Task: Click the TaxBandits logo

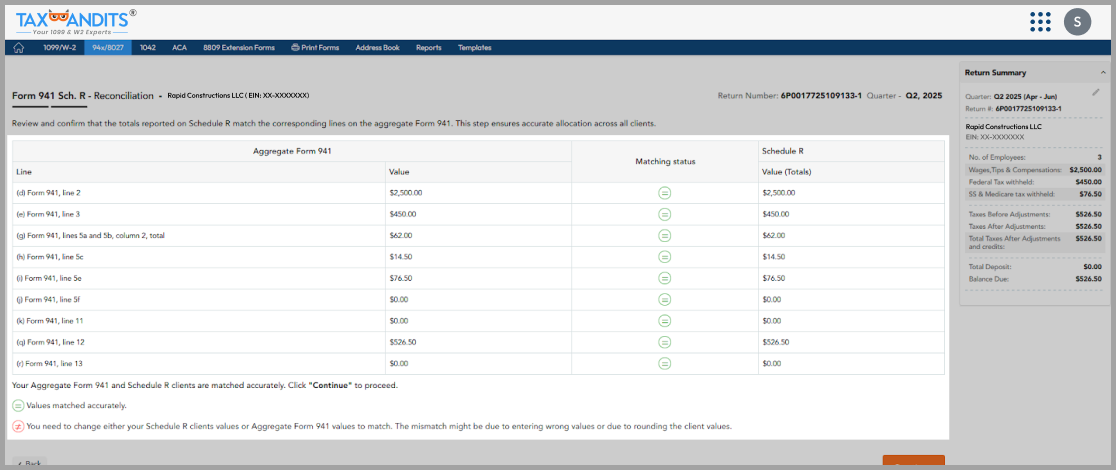Action: (76, 21)
